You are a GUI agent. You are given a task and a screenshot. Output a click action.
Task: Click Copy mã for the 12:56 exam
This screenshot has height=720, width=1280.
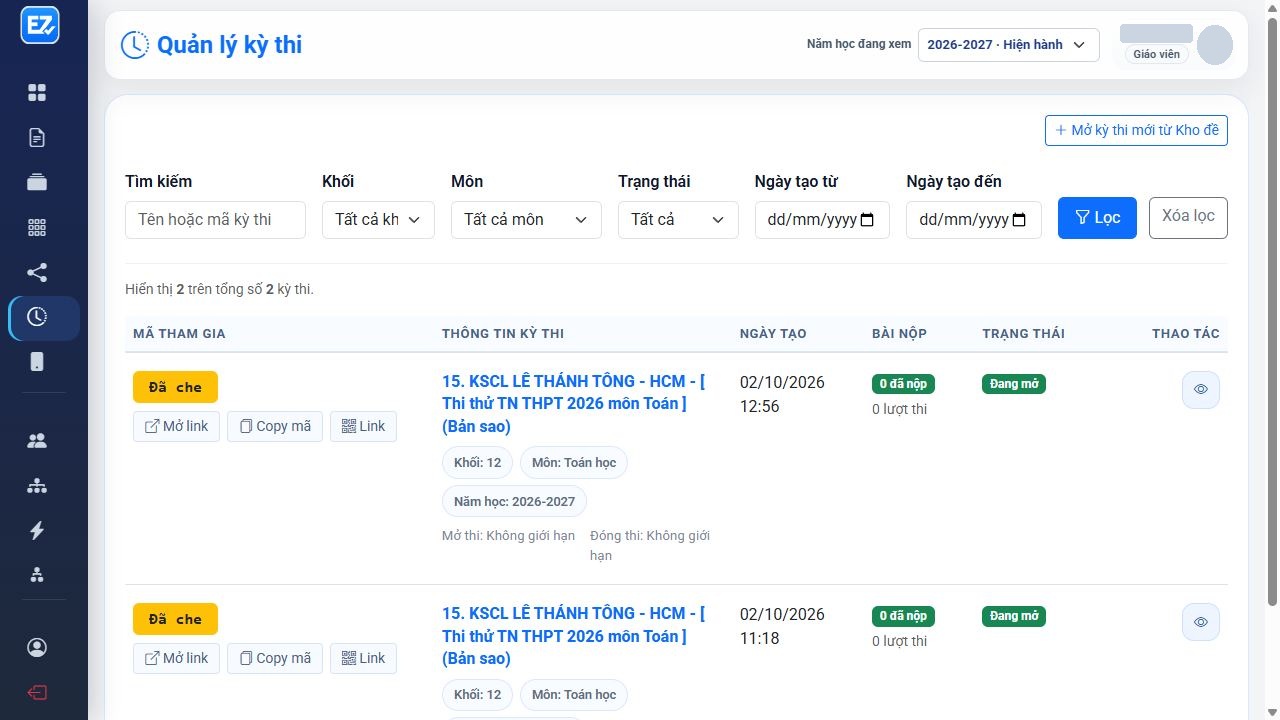(275, 426)
